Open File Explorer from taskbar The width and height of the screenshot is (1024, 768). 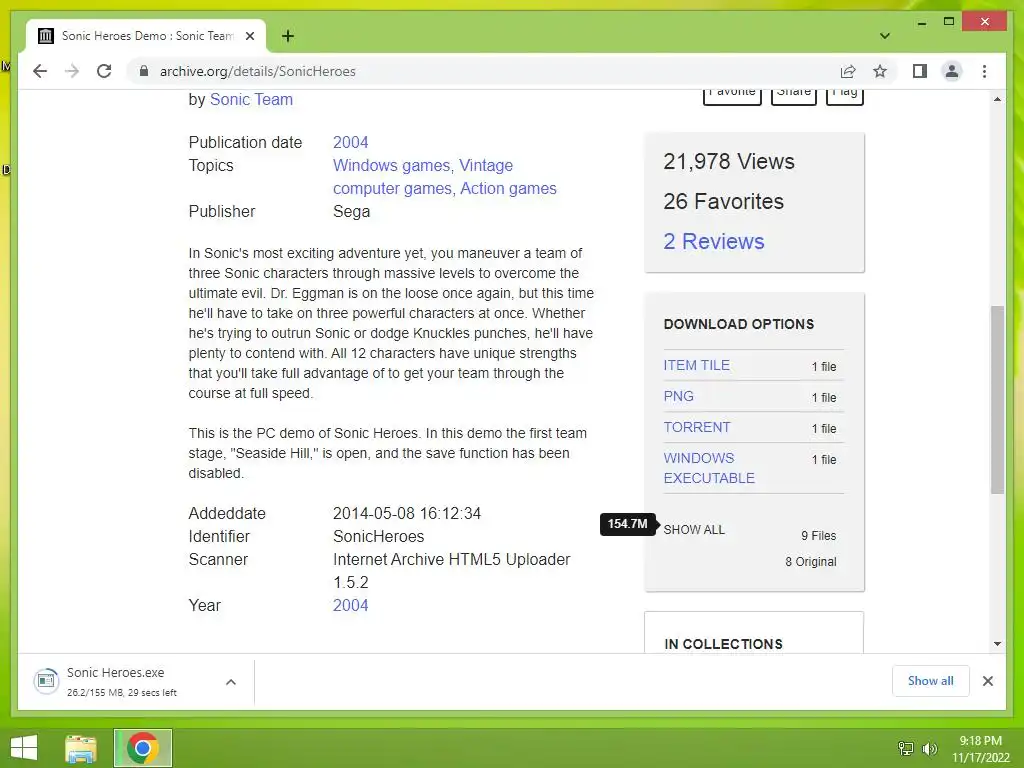click(x=81, y=748)
